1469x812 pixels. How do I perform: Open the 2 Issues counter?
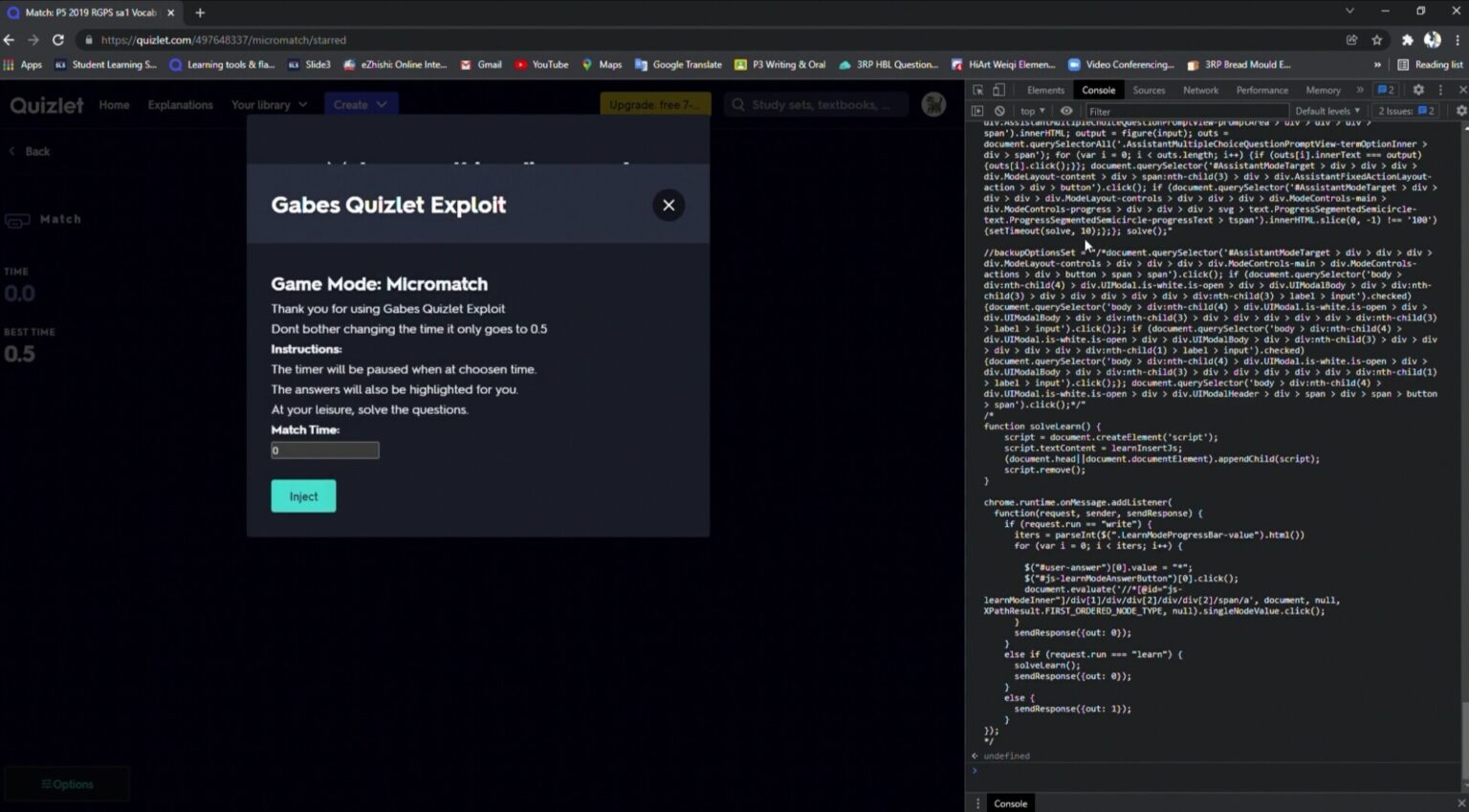1403,111
